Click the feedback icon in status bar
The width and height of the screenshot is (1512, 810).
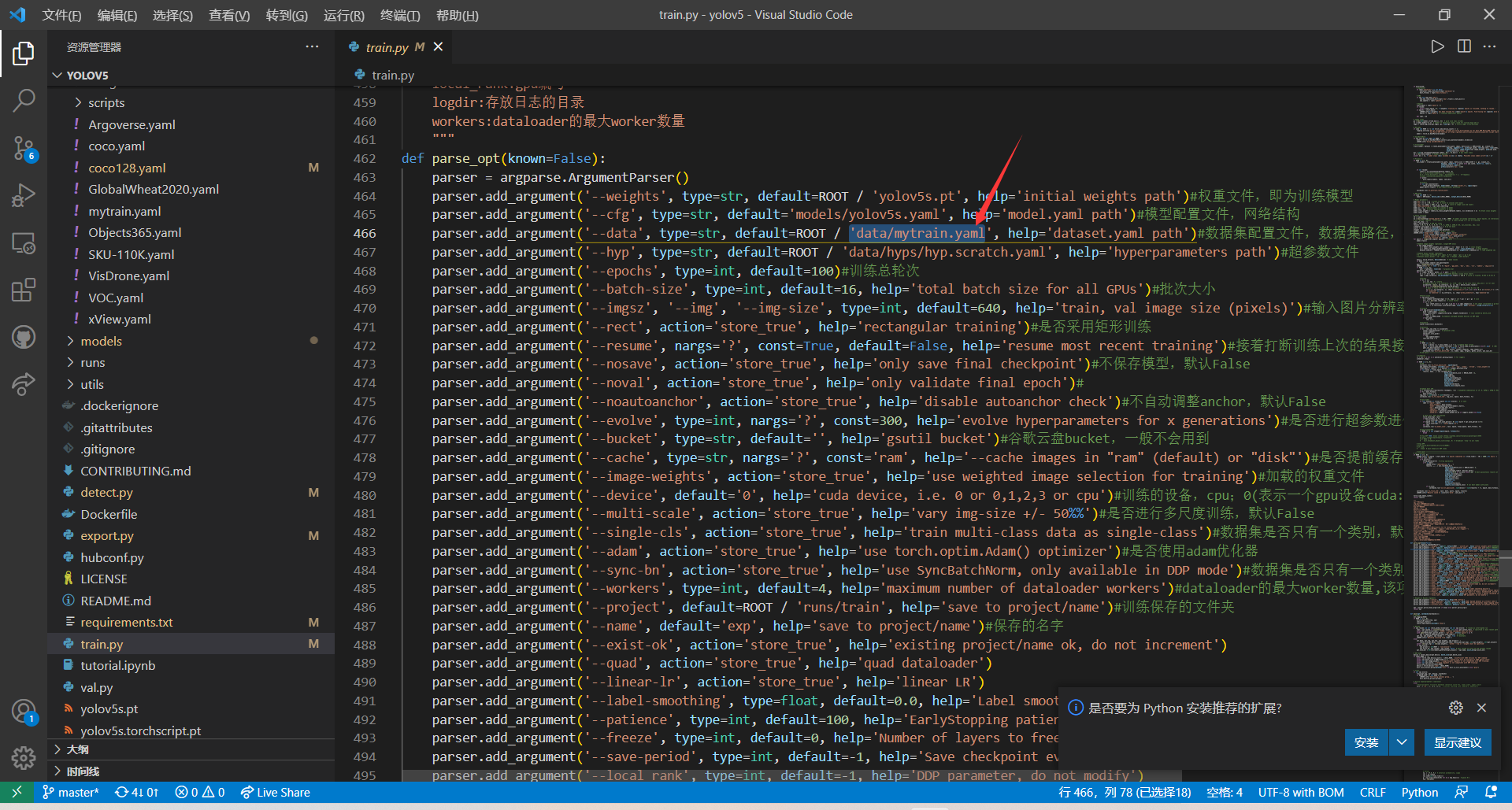click(x=1462, y=792)
